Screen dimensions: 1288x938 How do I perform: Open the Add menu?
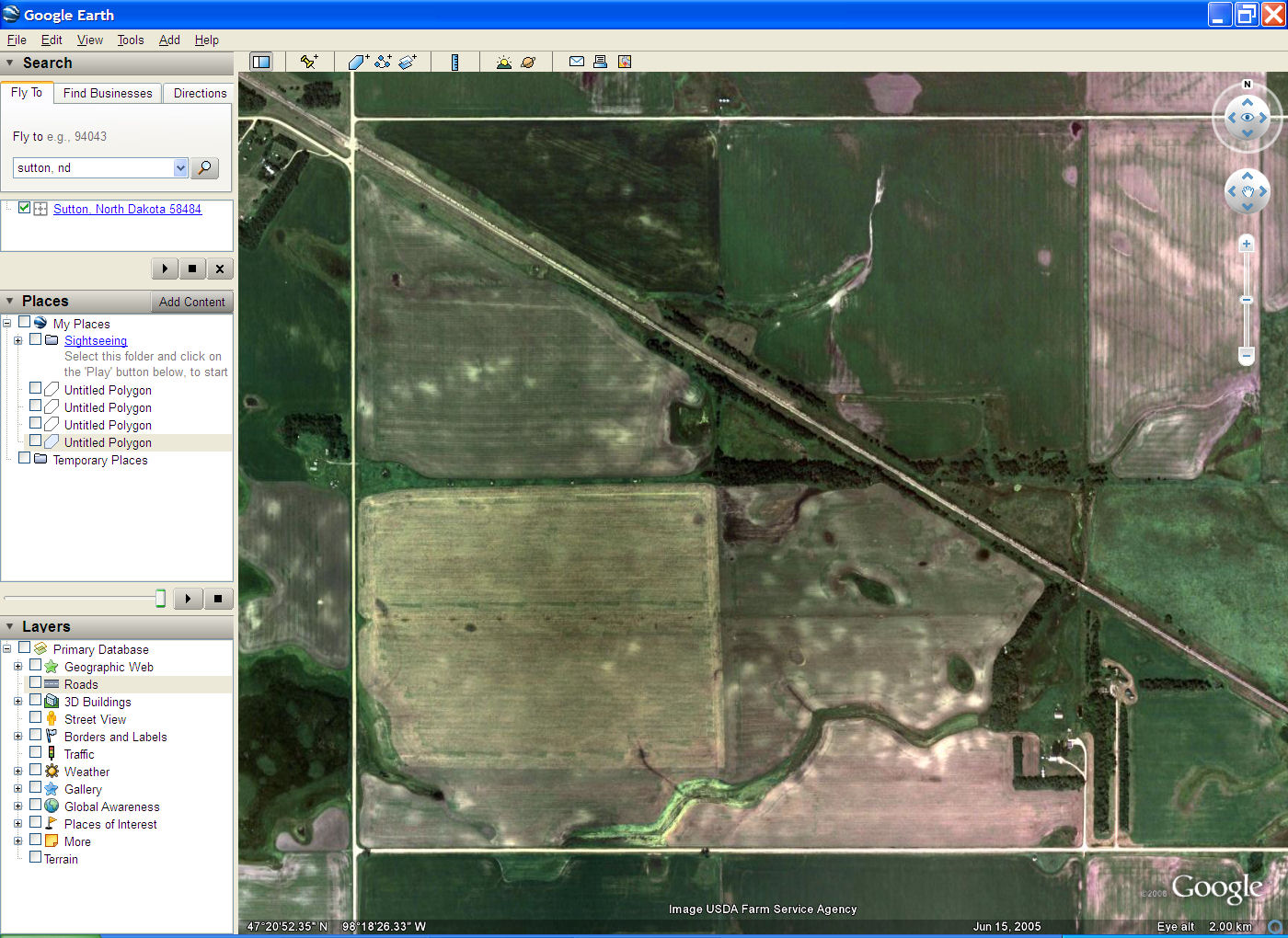pyautogui.click(x=169, y=40)
